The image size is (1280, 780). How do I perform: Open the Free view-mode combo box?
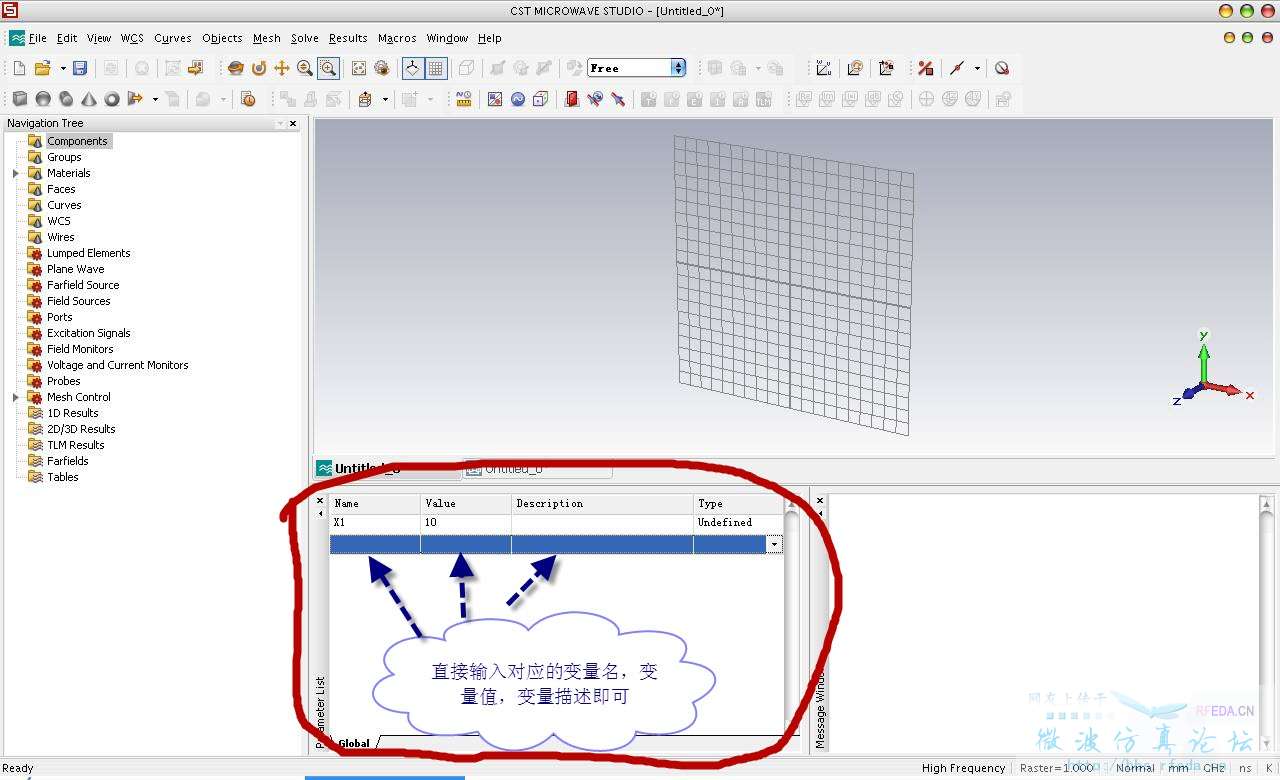pos(636,68)
